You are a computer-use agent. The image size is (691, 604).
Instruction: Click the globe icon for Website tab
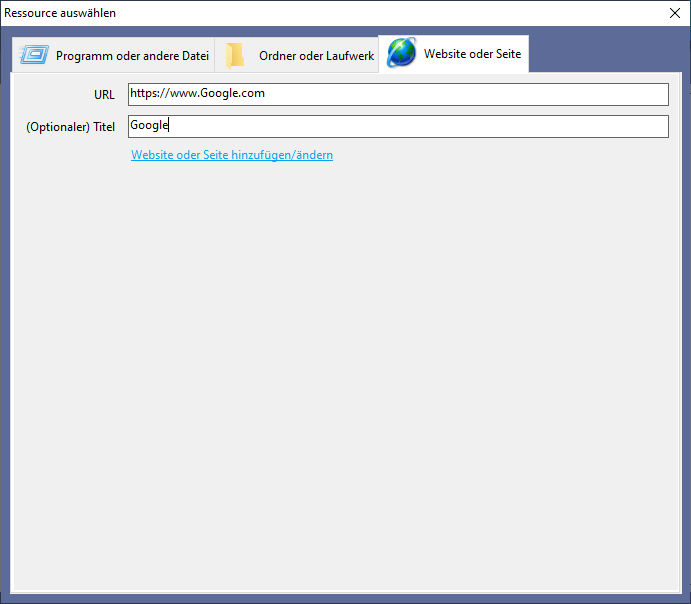pyautogui.click(x=401, y=52)
